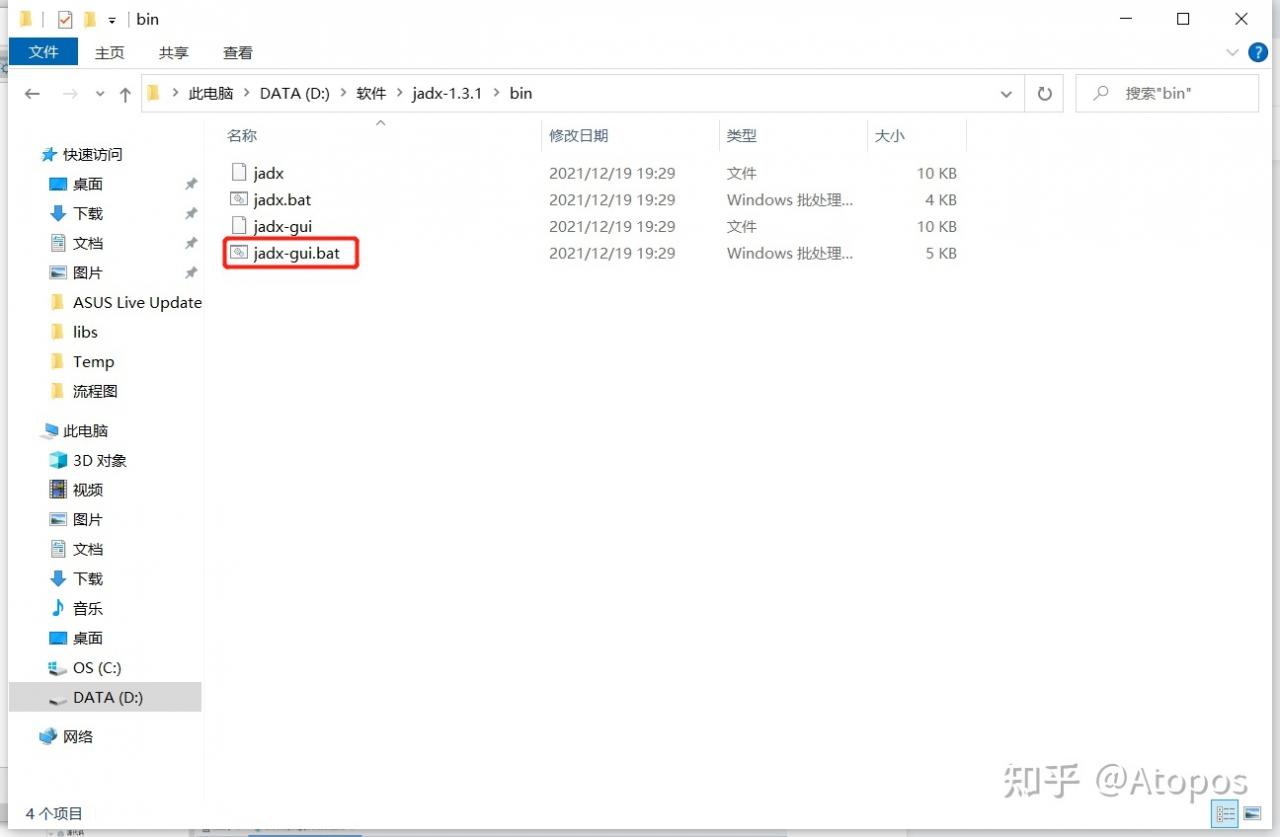Sort by the 名称 column header
This screenshot has height=837, width=1280.
pos(242,135)
